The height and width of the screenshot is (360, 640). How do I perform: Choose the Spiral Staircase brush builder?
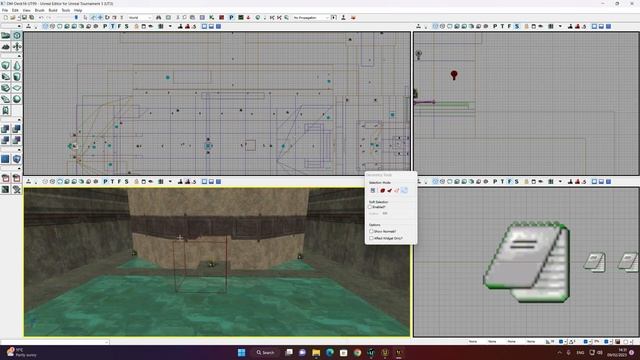pos(6,99)
